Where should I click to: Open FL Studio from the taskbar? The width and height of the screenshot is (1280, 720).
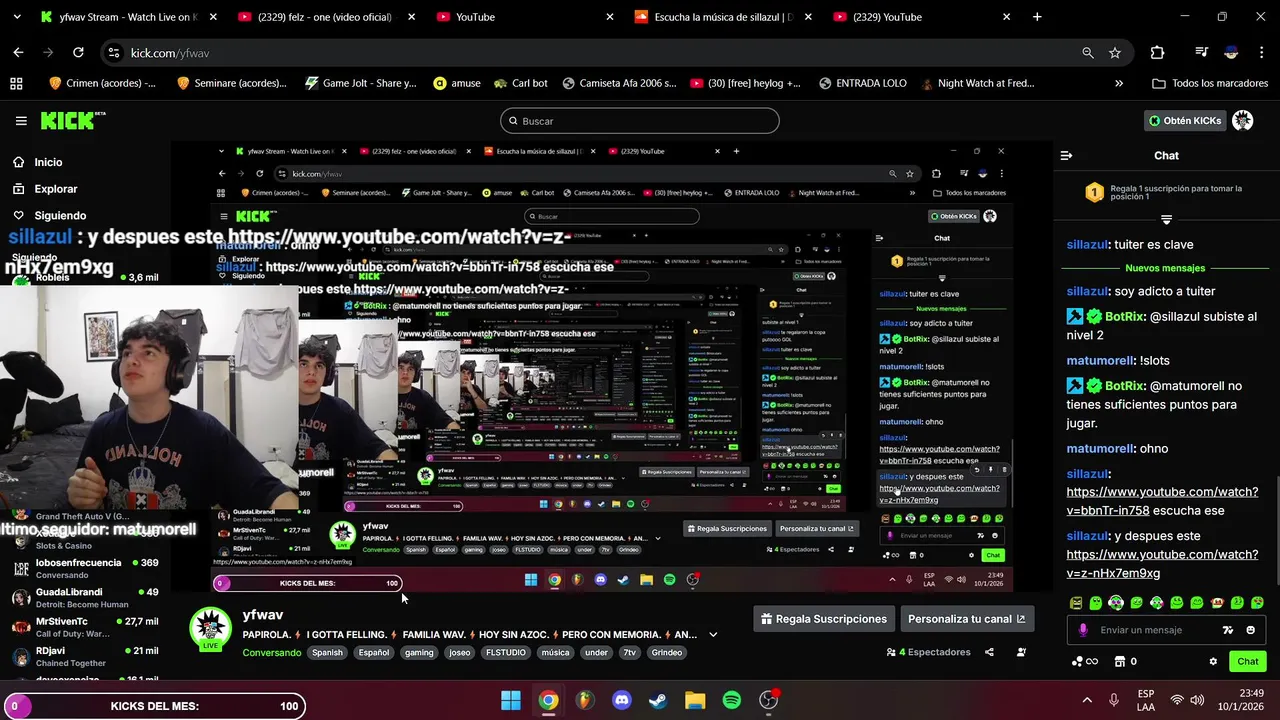(x=585, y=700)
